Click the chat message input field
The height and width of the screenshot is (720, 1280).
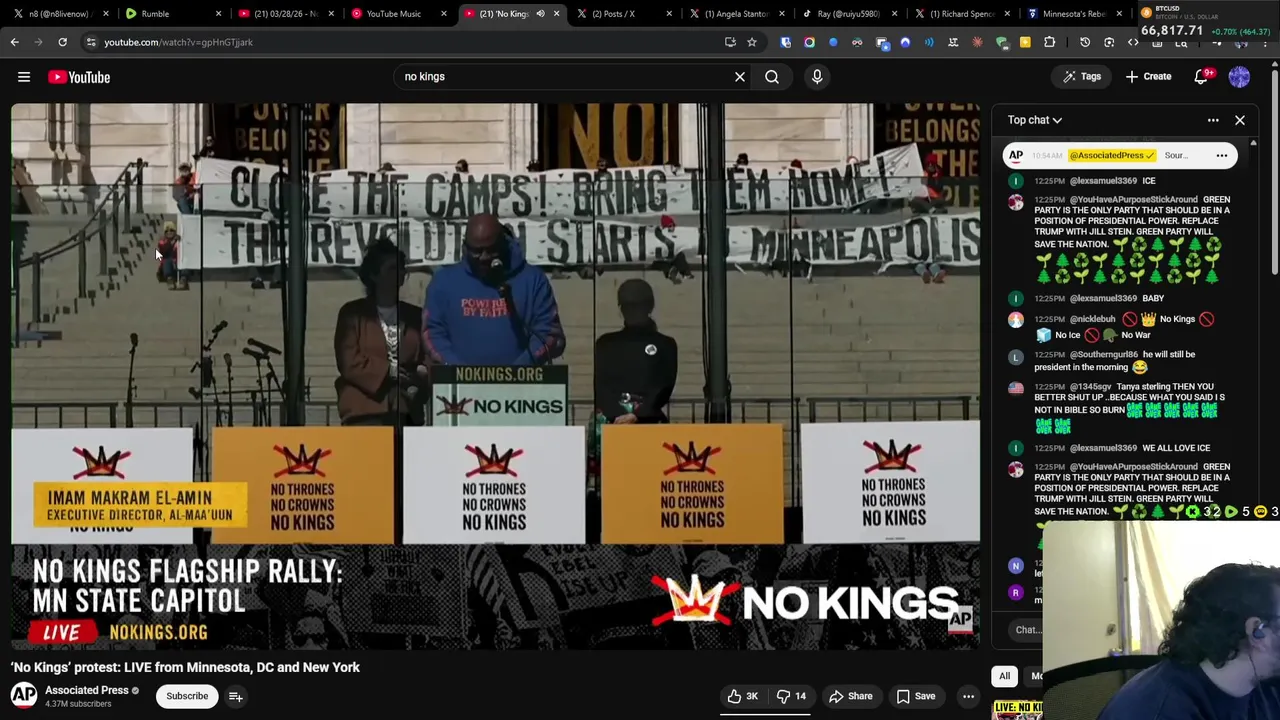click(1028, 630)
